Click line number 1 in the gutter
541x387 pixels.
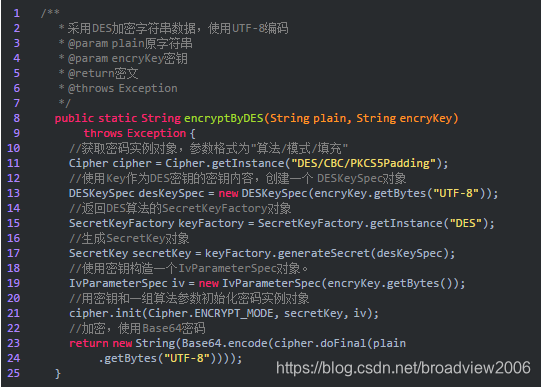(17, 13)
